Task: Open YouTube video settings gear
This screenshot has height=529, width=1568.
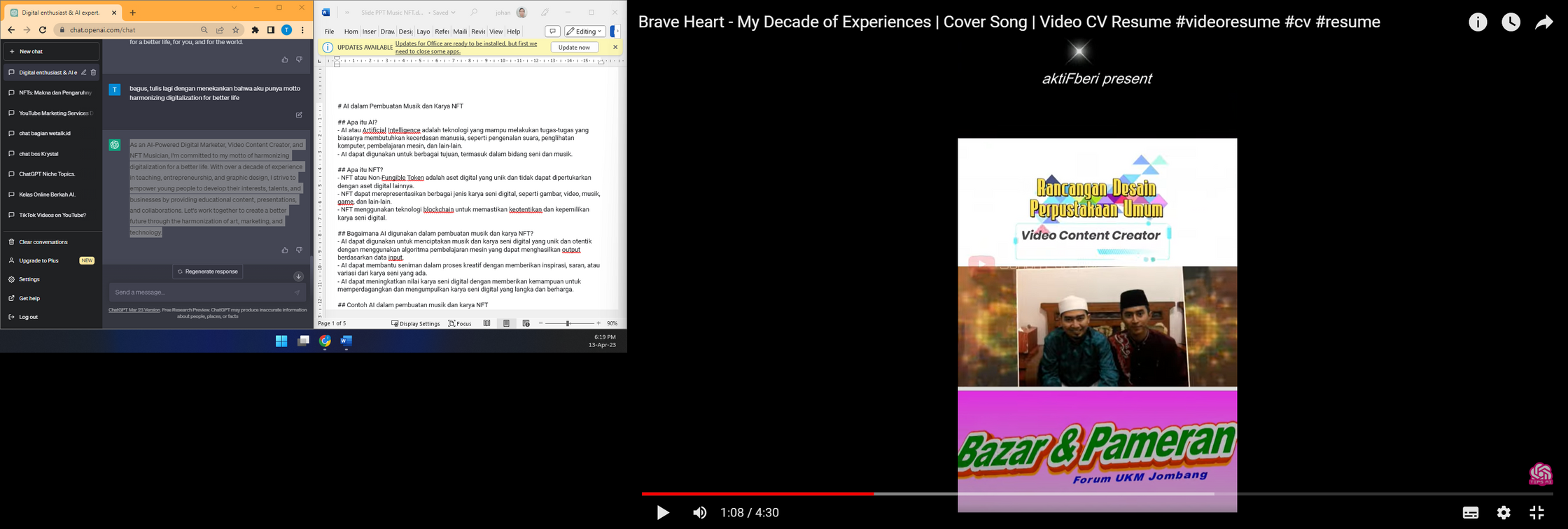Action: coord(1503,513)
